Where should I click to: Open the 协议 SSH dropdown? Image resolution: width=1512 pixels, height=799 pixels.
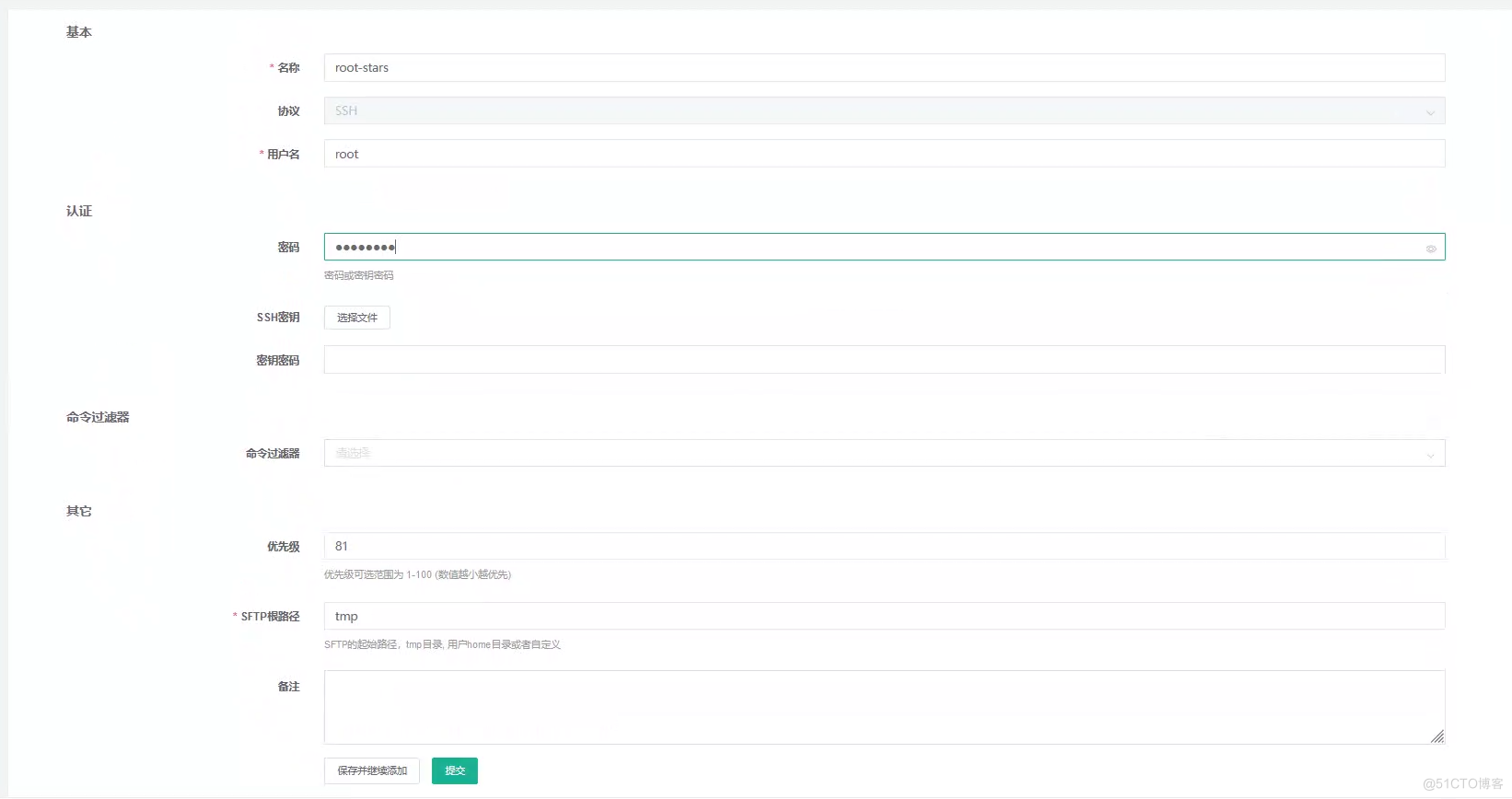884,110
